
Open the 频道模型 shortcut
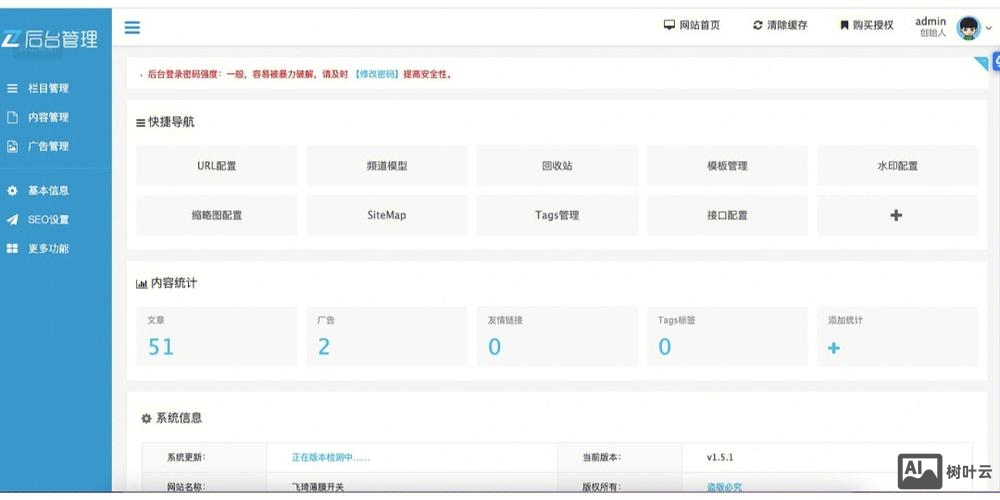pos(387,166)
